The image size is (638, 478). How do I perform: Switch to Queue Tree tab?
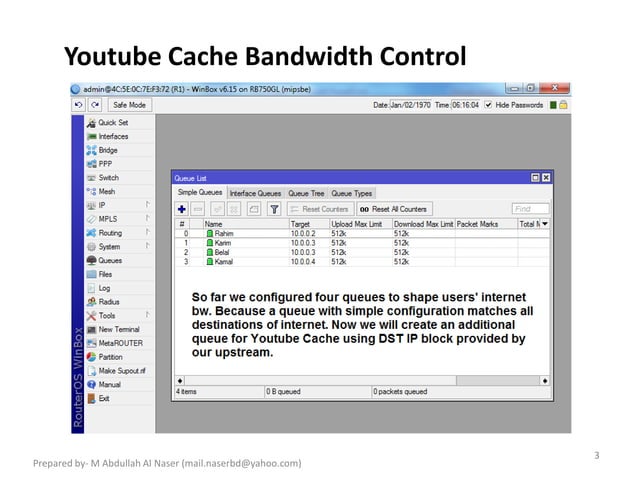pos(306,194)
